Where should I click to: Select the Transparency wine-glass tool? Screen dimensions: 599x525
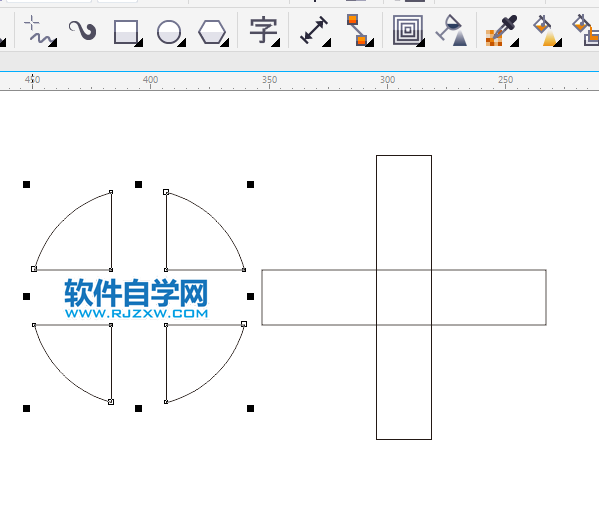[452, 31]
